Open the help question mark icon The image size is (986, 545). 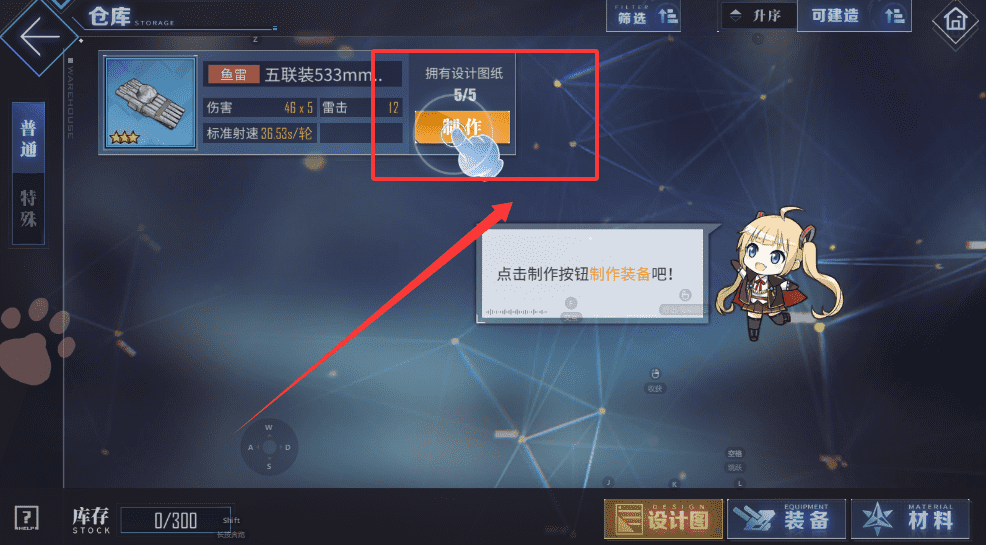pos(26,518)
